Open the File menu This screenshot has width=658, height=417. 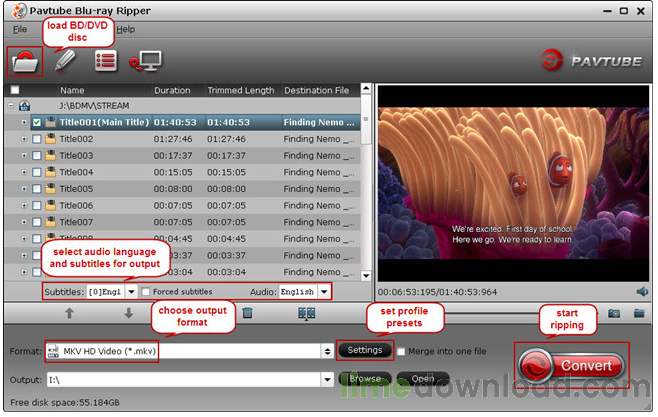20,29
